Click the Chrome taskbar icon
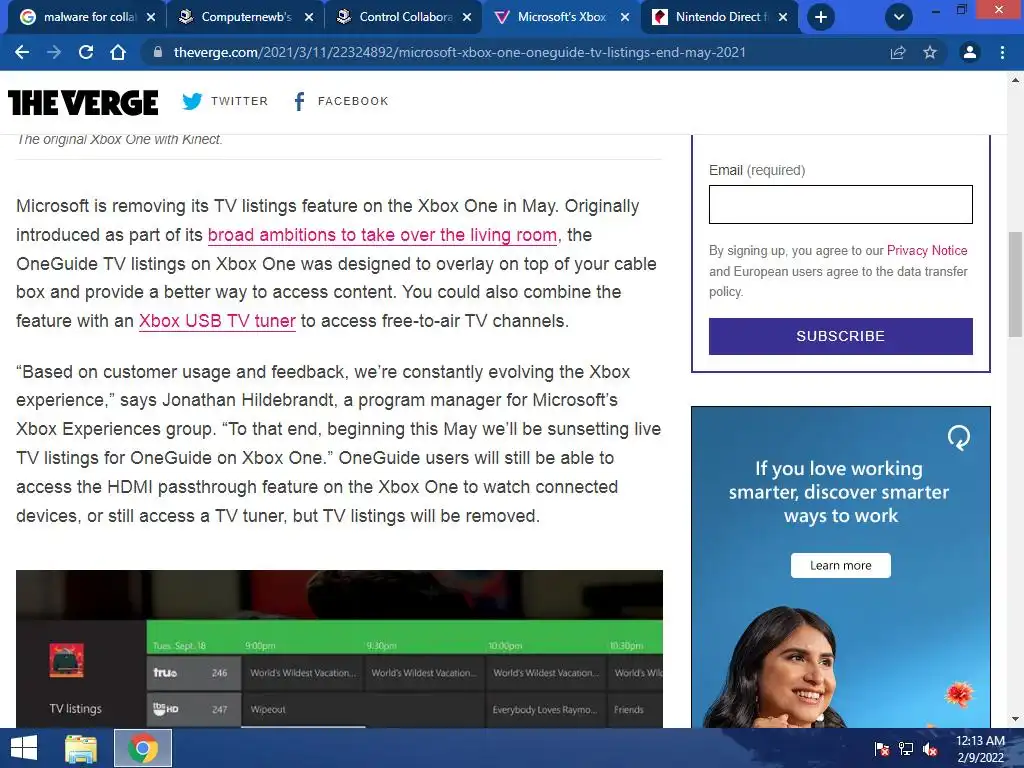The image size is (1024, 768). (x=143, y=748)
